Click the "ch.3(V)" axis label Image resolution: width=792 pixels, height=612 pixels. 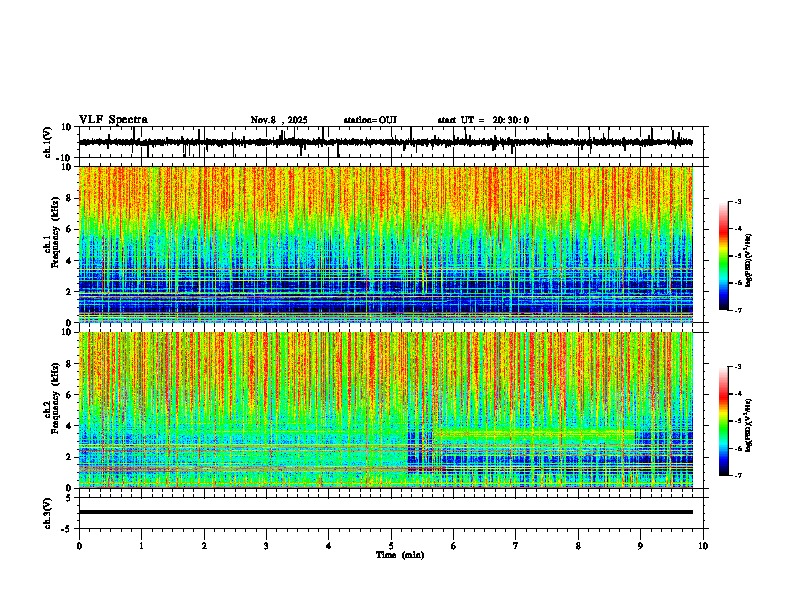point(47,514)
